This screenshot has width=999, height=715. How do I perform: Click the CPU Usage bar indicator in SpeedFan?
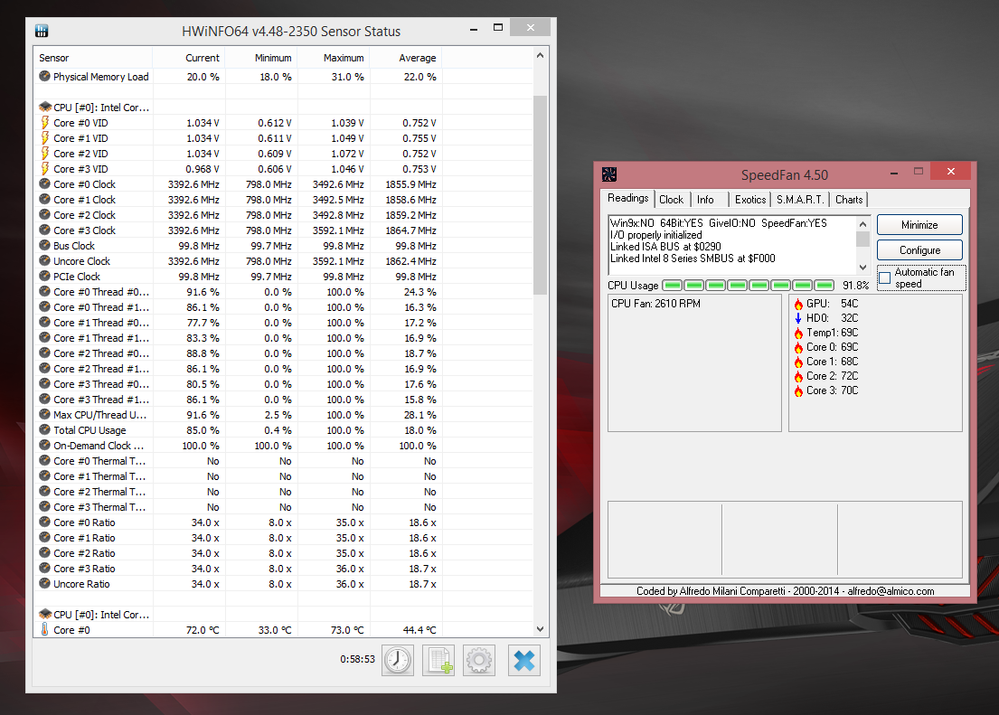point(748,285)
